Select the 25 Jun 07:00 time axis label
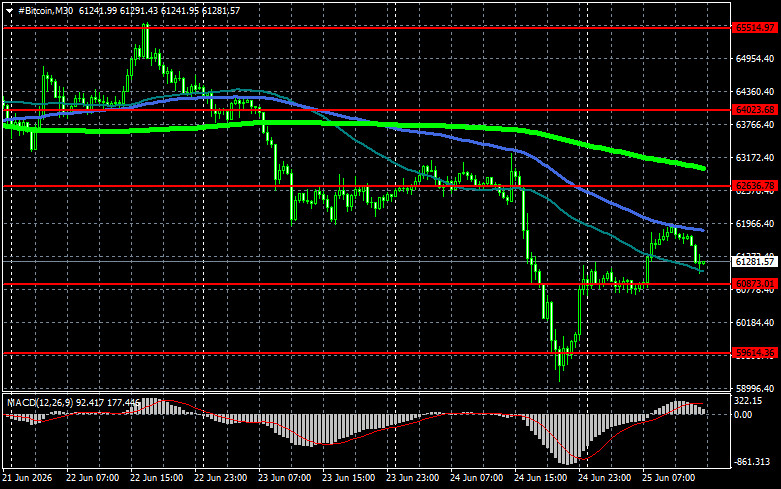 [x=668, y=478]
